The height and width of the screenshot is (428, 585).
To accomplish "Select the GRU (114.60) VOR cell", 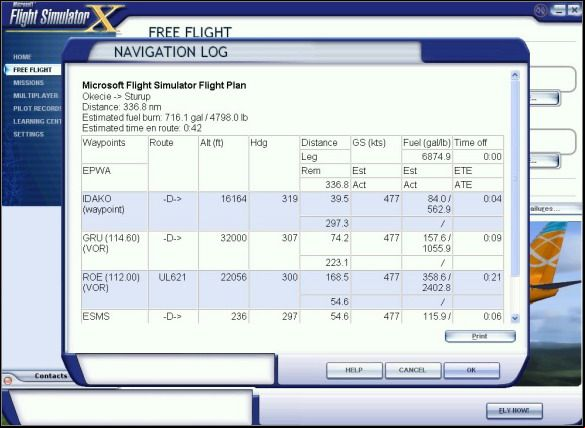I will [x=115, y=251].
